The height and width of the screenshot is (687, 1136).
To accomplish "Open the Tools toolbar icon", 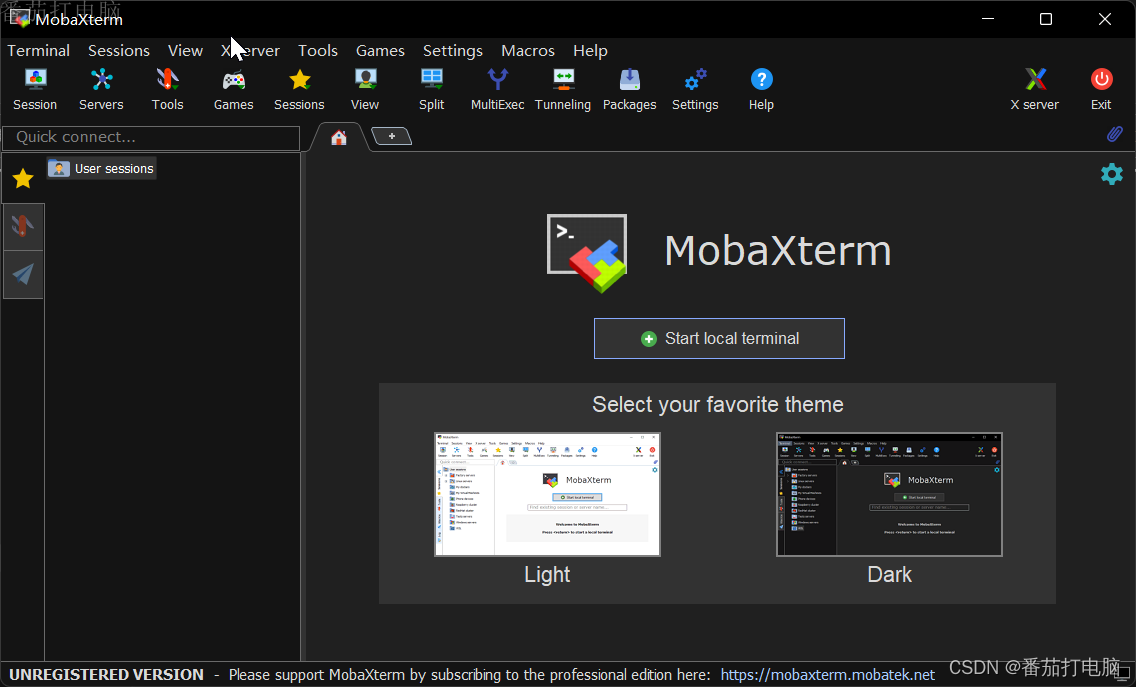I will pyautogui.click(x=167, y=88).
